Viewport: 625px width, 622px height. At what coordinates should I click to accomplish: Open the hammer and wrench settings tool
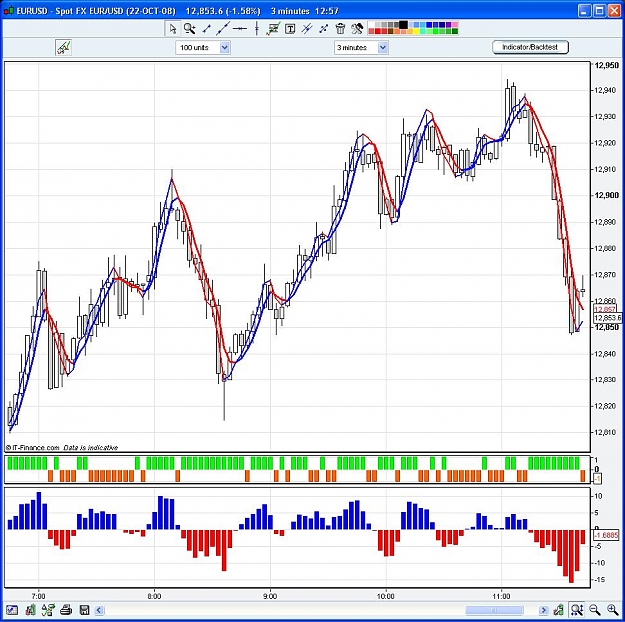coord(357,29)
